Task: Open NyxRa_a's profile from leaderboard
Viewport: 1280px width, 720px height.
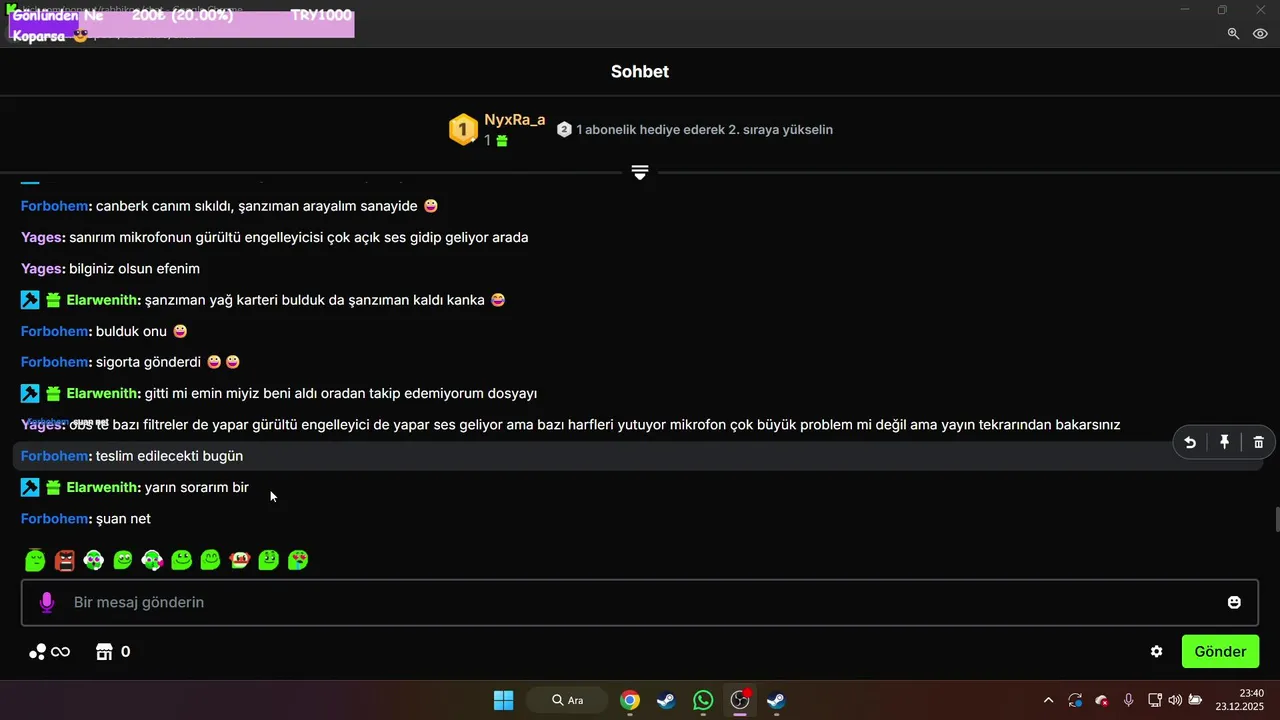Action: pos(515,120)
